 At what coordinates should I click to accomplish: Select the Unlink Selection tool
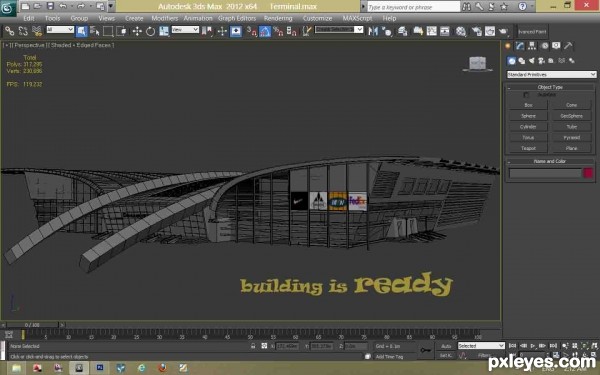point(23,31)
